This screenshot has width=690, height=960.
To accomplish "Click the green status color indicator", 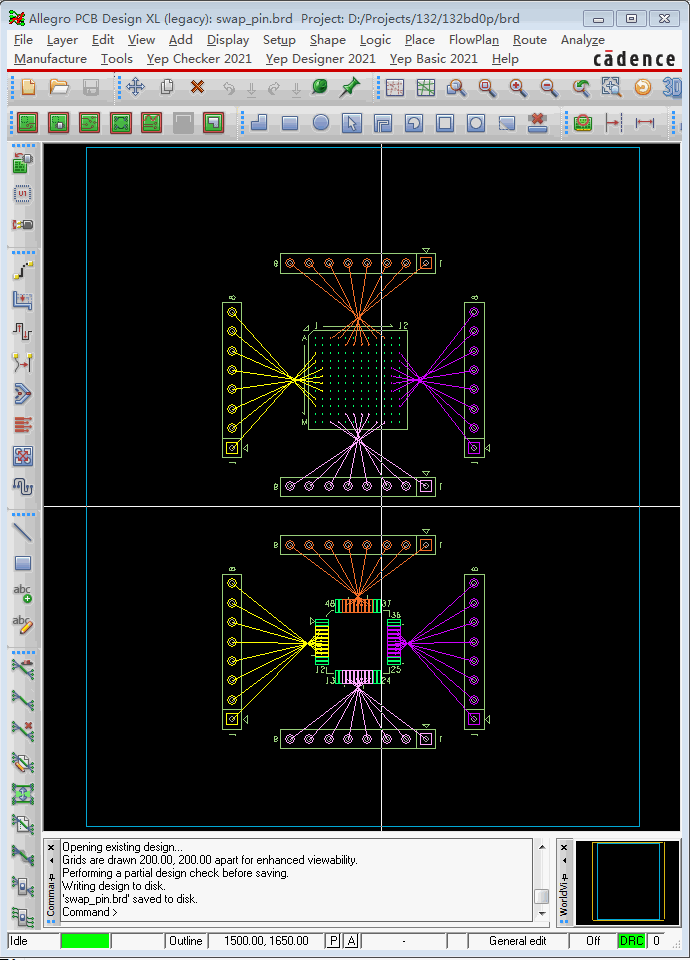I will (85, 941).
